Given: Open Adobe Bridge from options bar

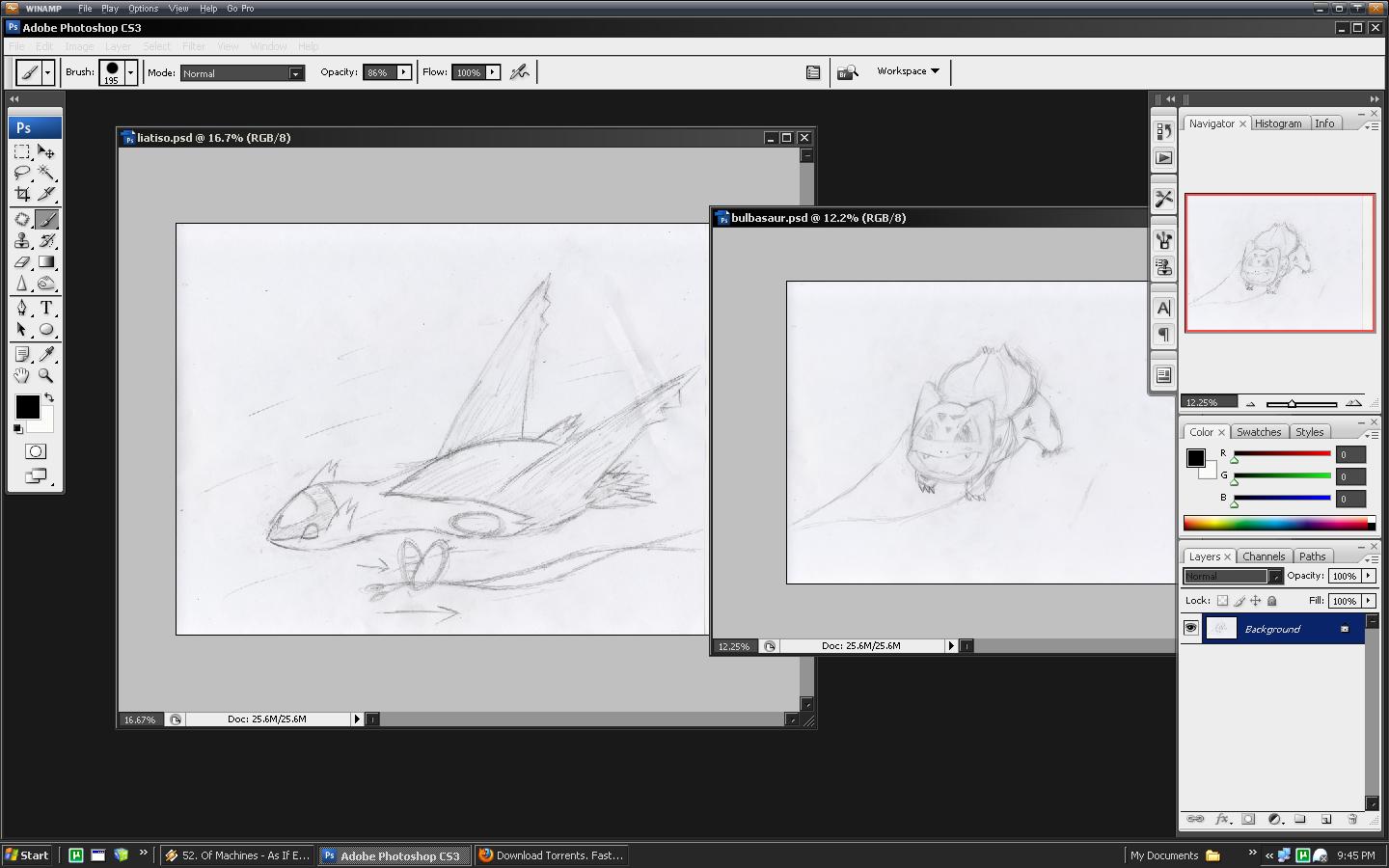Looking at the screenshot, I should click(847, 72).
